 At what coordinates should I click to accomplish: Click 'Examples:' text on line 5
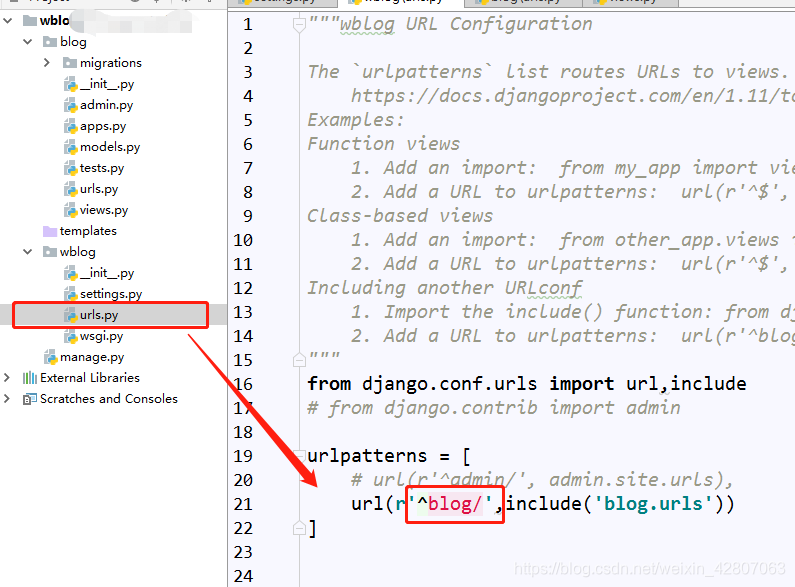(355, 120)
